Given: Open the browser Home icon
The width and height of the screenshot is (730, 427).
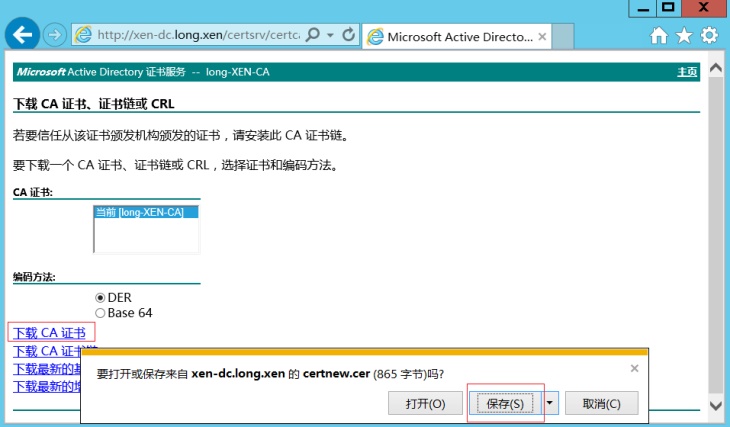Looking at the screenshot, I should click(x=659, y=35).
